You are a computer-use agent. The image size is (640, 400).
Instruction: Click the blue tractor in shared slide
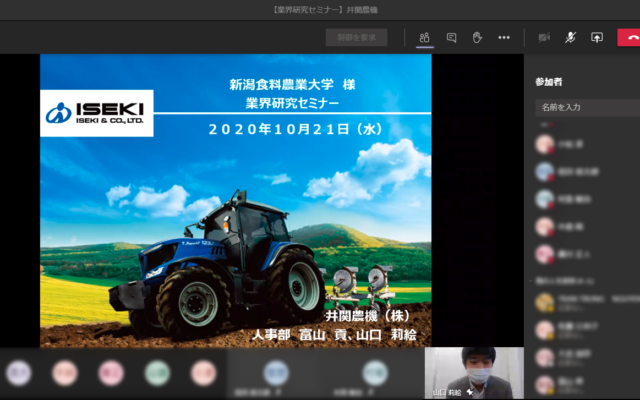(x=216, y=265)
